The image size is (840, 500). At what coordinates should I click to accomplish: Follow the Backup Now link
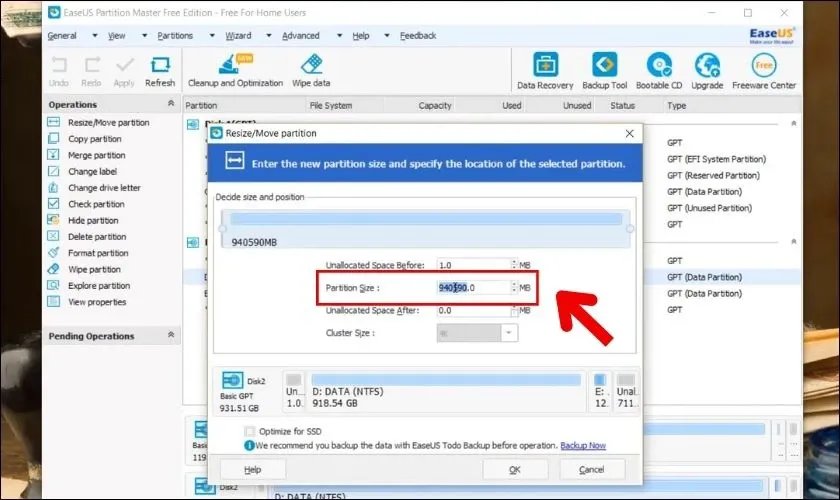coord(583,444)
